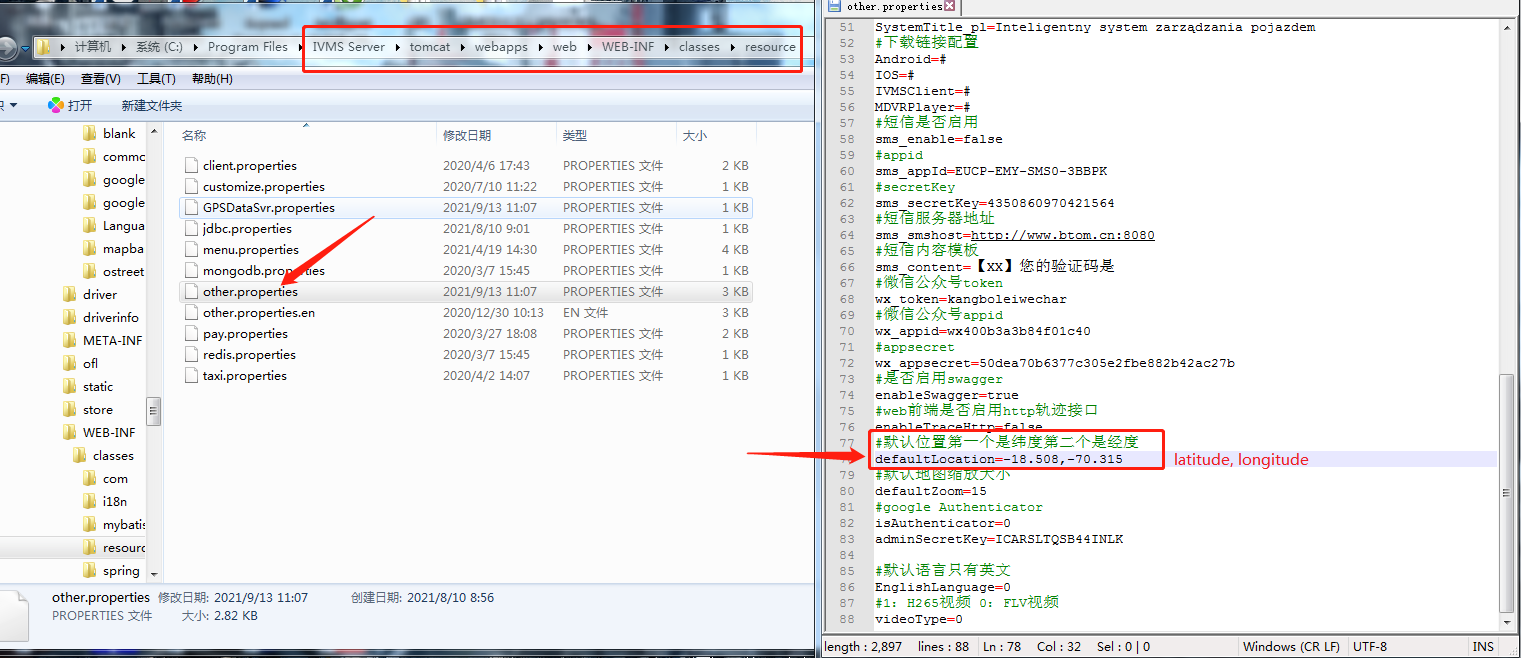Click the address bar folder icon
Image resolution: width=1521 pixels, height=658 pixels.
(44, 47)
